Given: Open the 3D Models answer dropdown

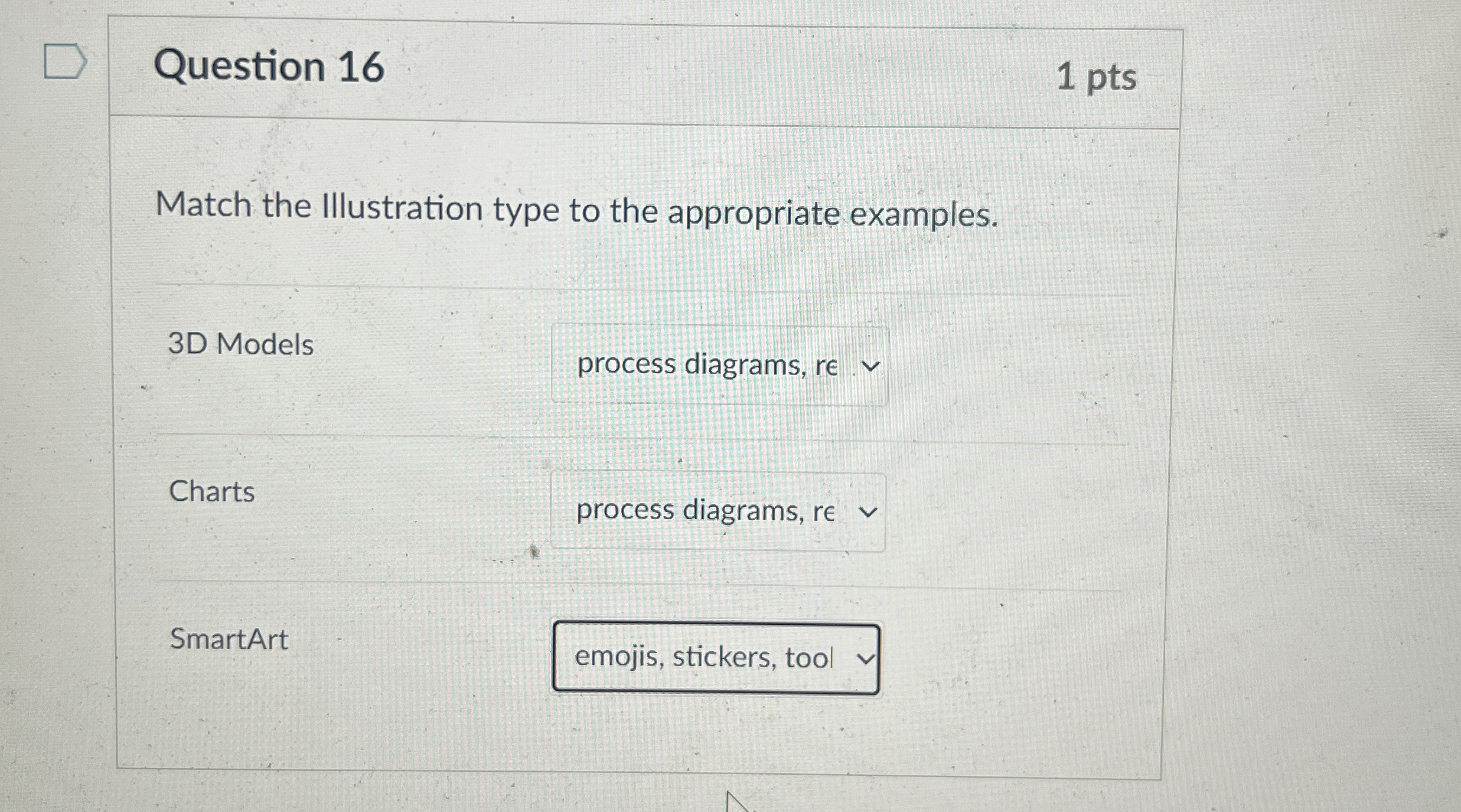Looking at the screenshot, I should coord(718,365).
